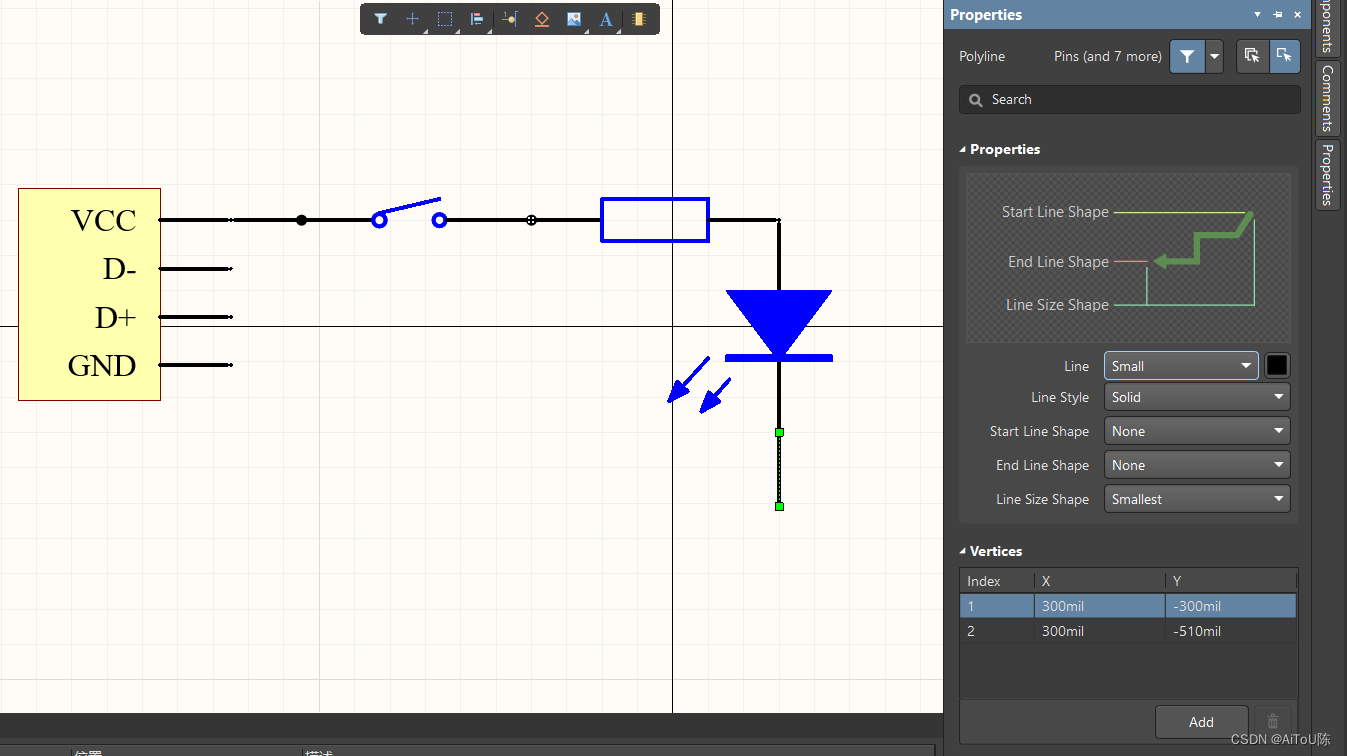Activate the move objects cross icon

click(412, 18)
